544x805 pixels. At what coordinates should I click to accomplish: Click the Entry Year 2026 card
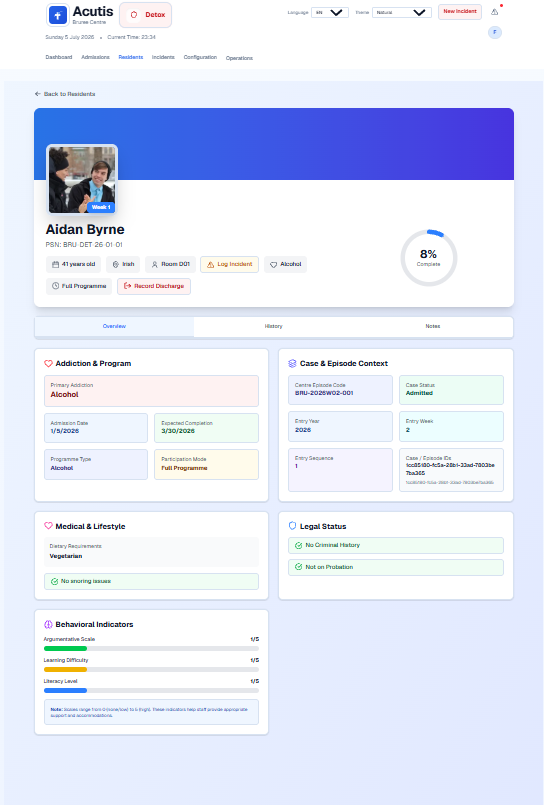click(x=340, y=426)
